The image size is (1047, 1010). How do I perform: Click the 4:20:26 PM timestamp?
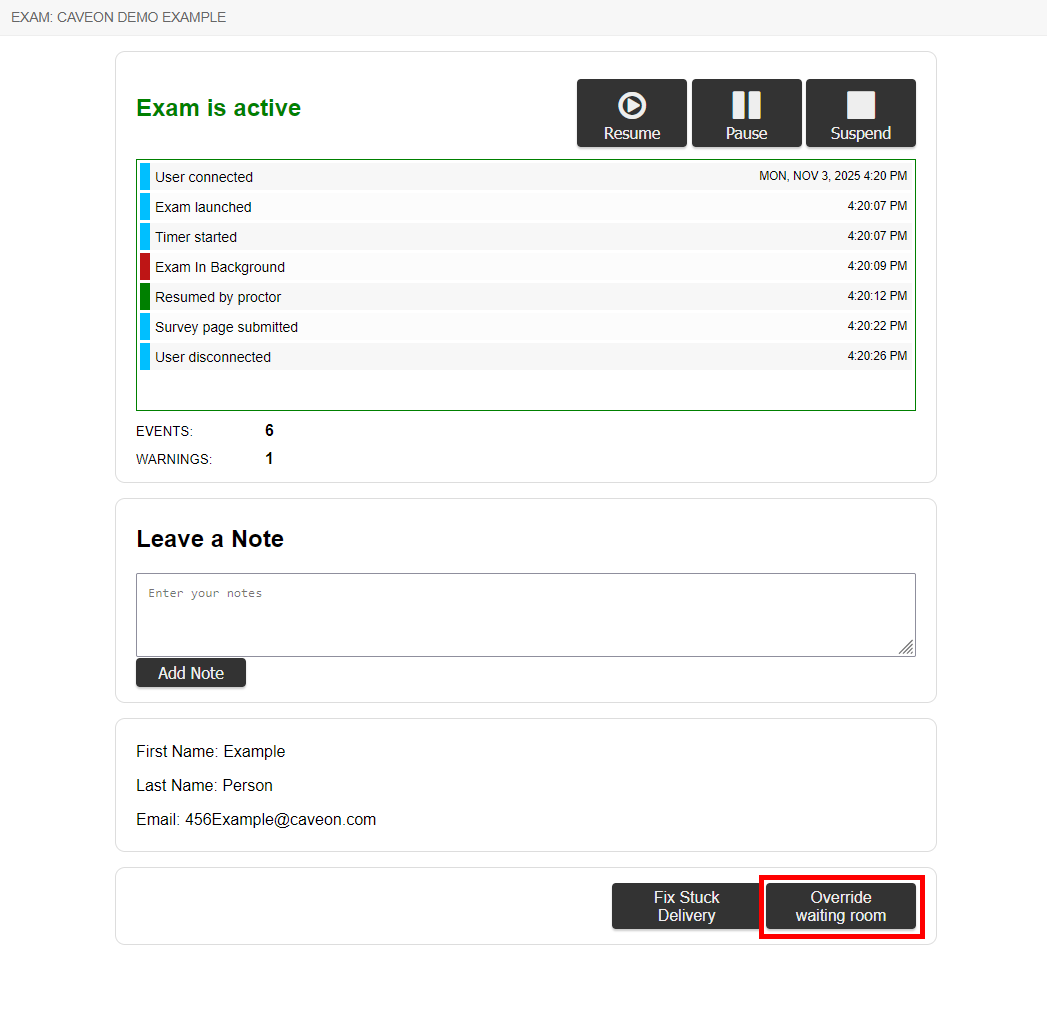pyautogui.click(x=877, y=356)
